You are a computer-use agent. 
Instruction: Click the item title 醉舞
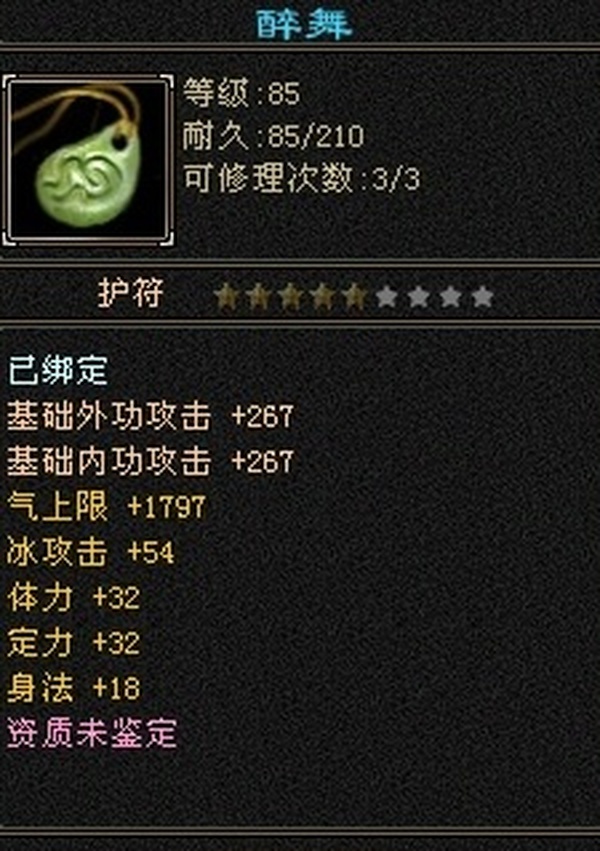pos(304,23)
